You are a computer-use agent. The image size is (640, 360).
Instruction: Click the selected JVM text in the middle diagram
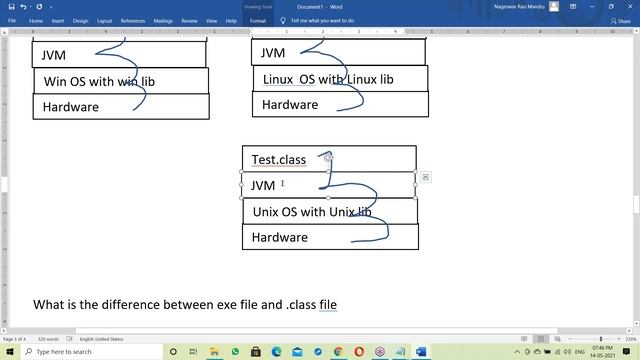pos(263,185)
